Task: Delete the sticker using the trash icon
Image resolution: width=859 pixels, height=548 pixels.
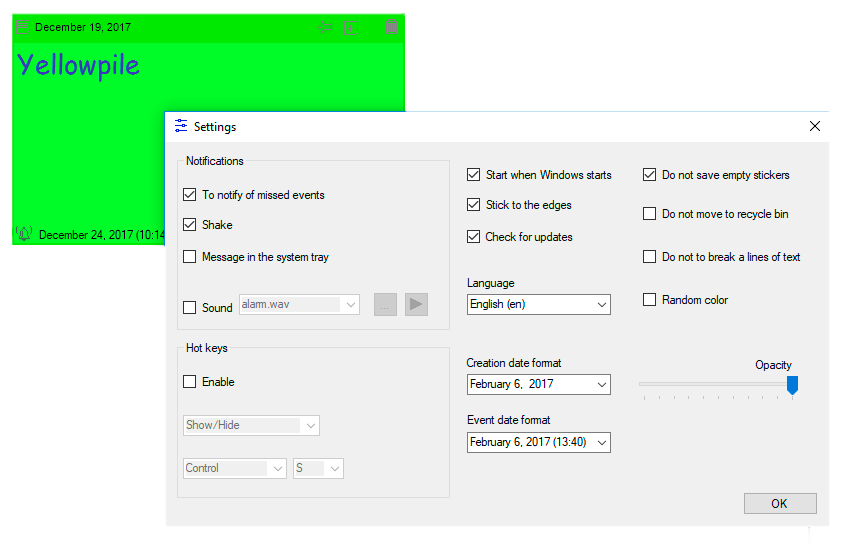Action: click(391, 27)
